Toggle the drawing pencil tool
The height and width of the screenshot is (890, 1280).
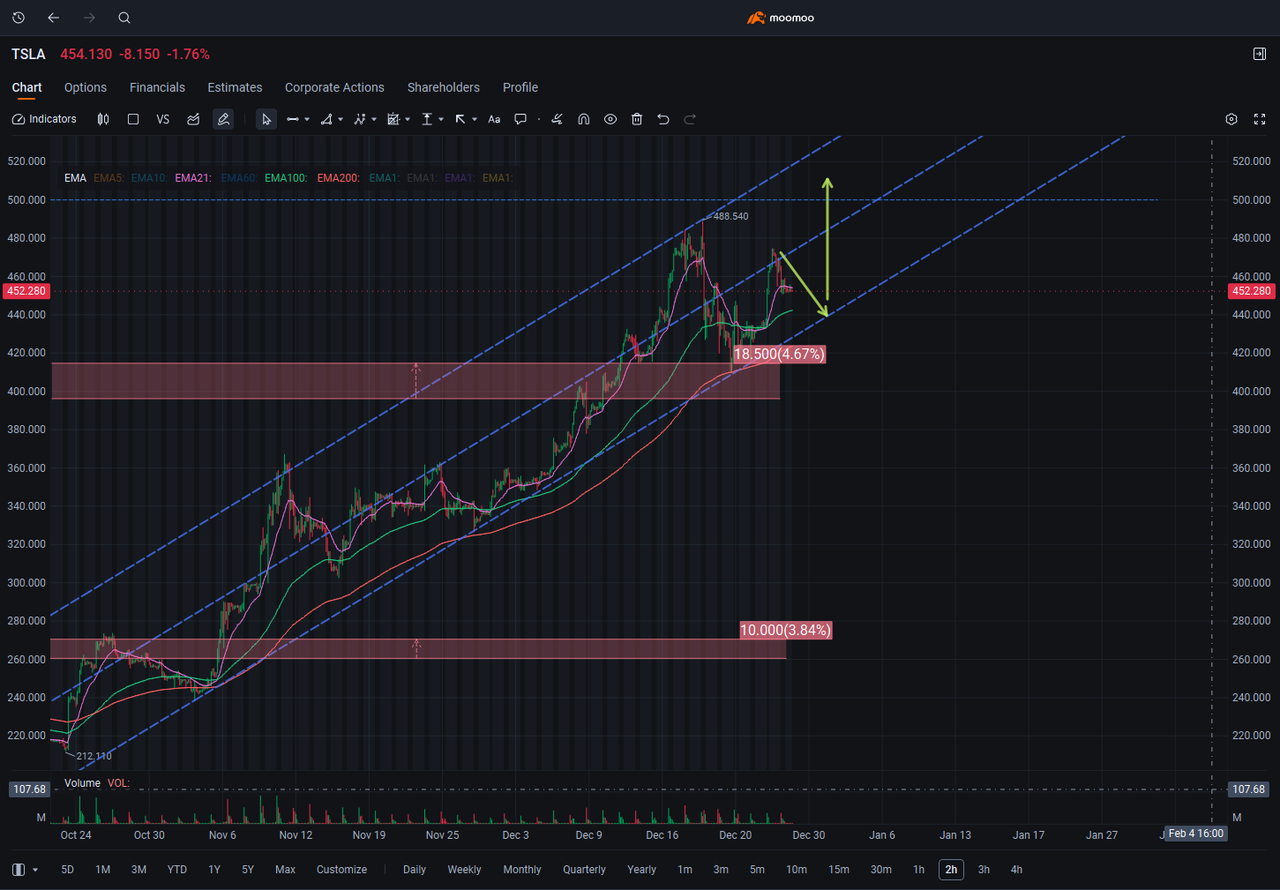tap(223, 119)
